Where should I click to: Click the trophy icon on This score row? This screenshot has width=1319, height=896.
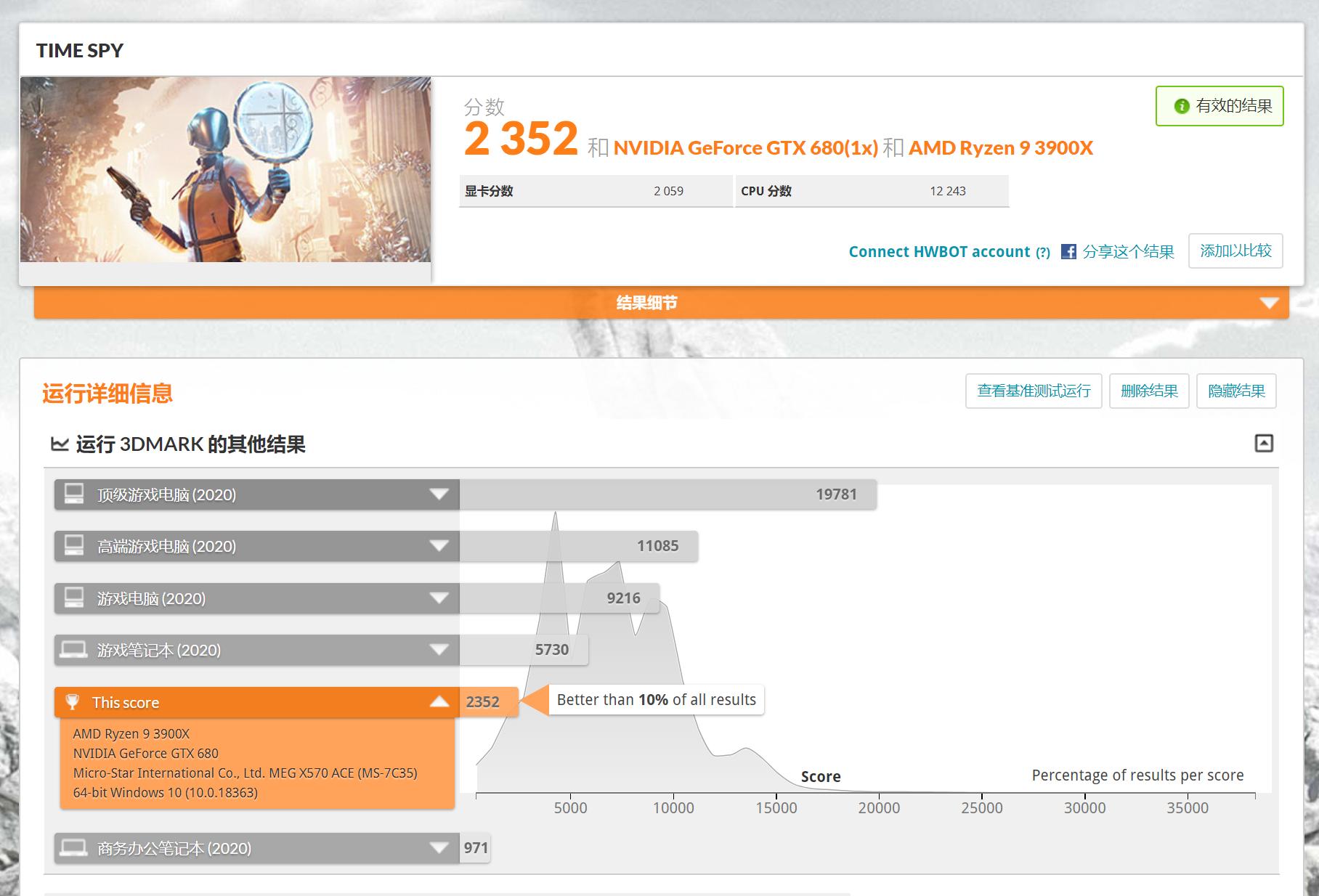click(x=72, y=702)
